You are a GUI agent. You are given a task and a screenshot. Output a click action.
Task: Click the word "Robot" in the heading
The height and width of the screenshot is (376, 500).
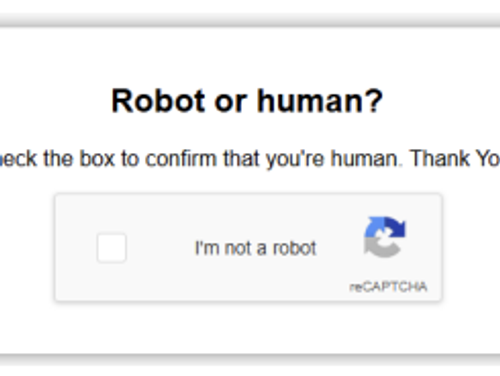[158, 101]
